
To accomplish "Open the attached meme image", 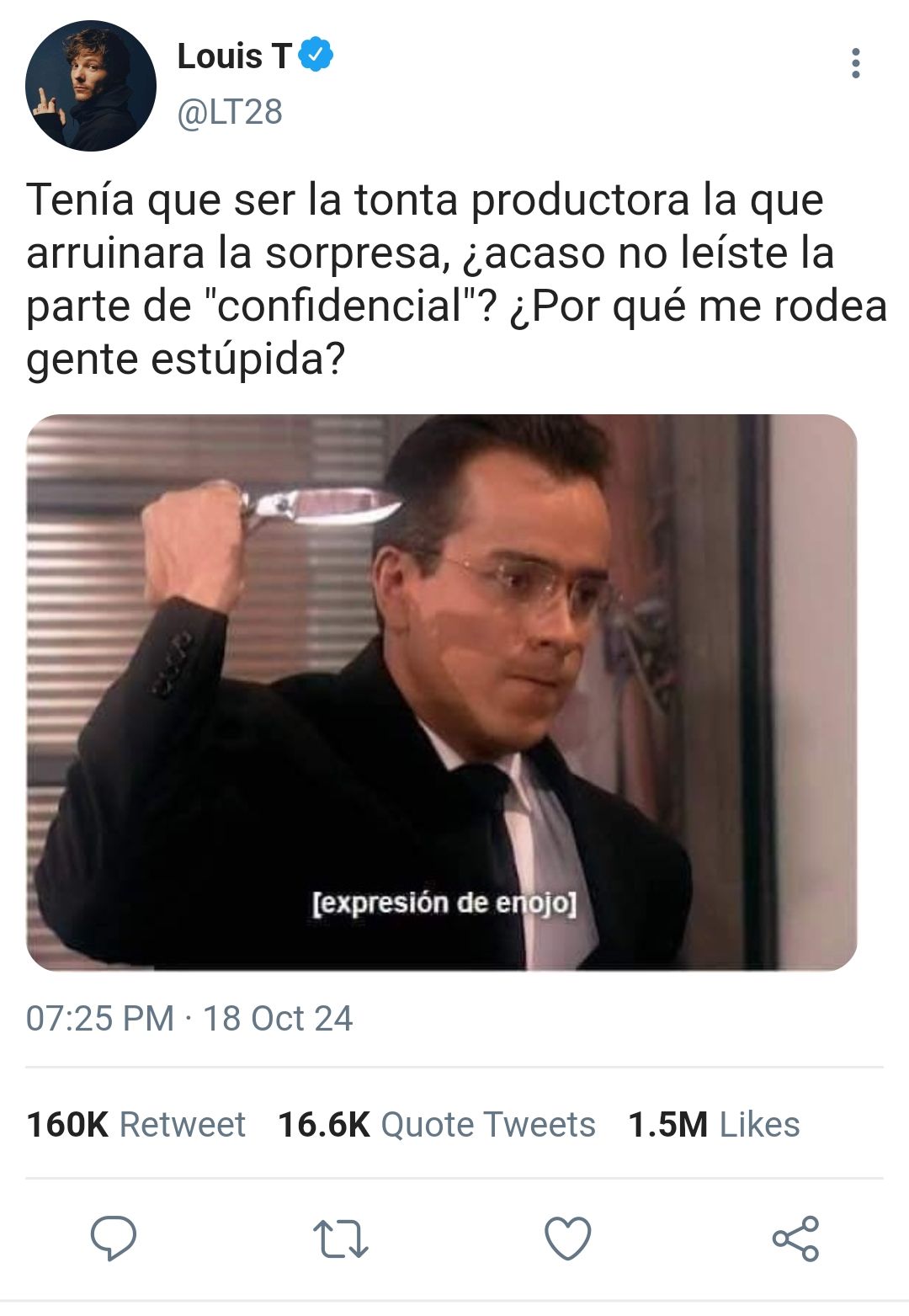I will coord(442,692).
